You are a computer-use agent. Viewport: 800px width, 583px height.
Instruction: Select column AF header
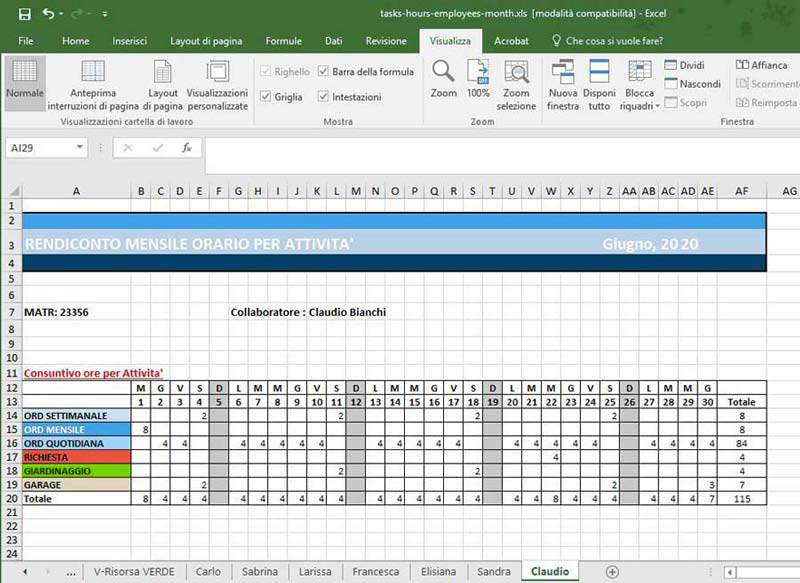coord(742,191)
